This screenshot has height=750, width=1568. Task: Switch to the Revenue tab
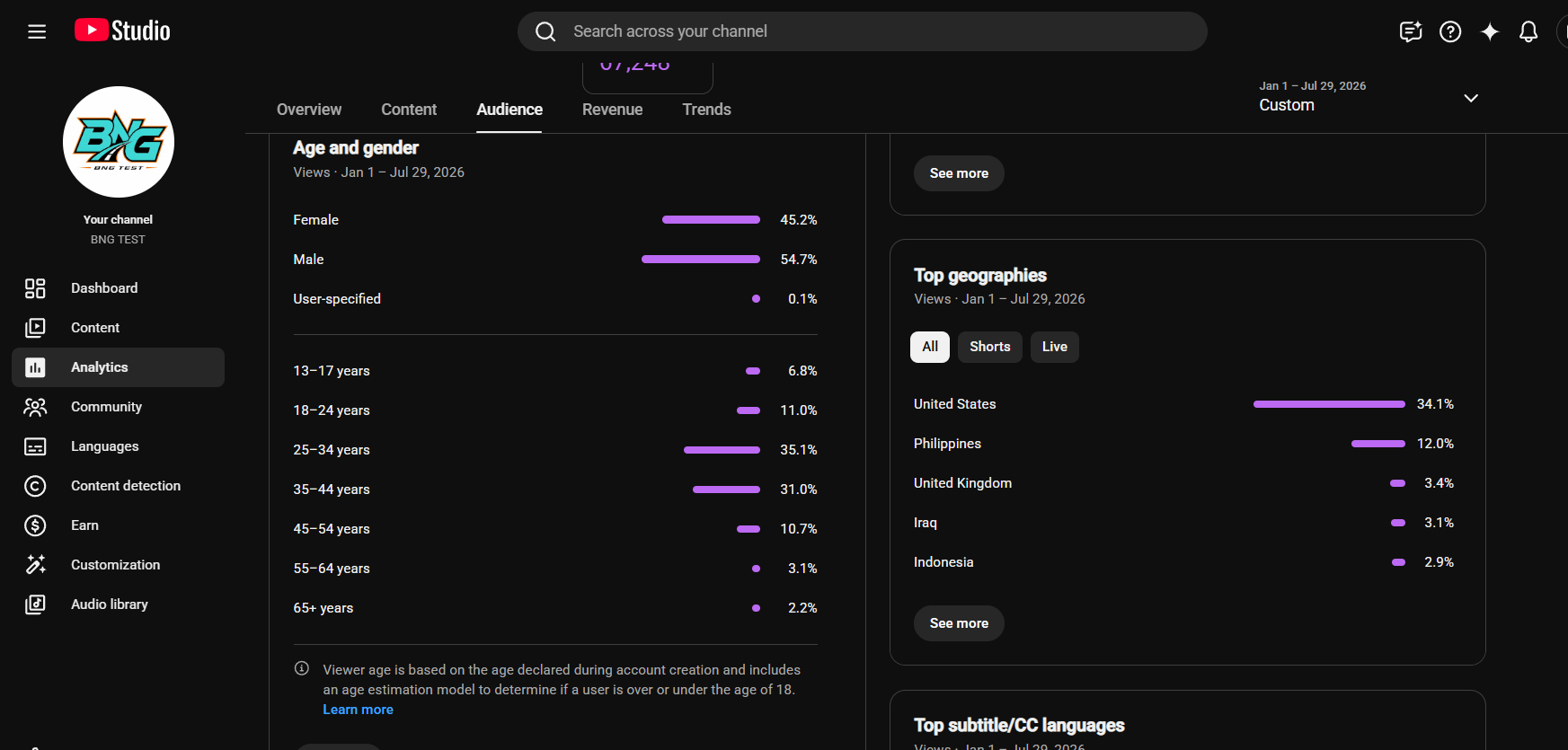tap(613, 110)
